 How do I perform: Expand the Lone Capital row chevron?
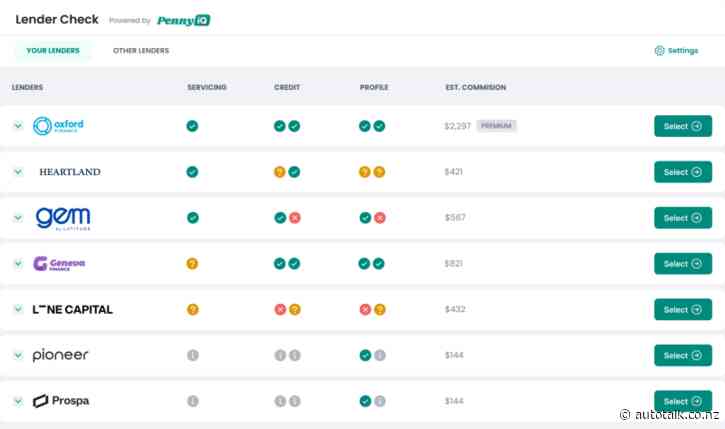18,309
